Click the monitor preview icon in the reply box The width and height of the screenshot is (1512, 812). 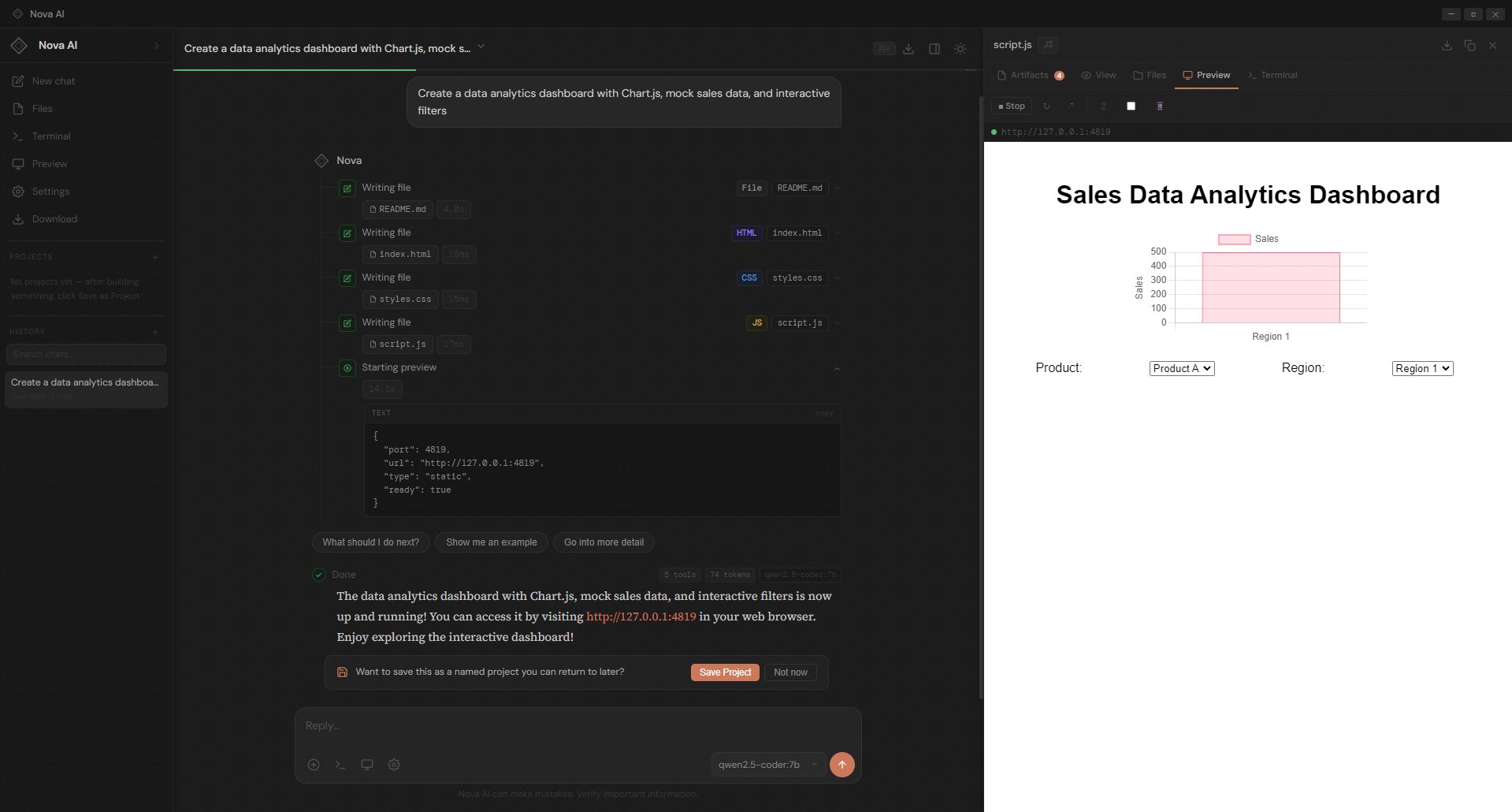point(367,765)
